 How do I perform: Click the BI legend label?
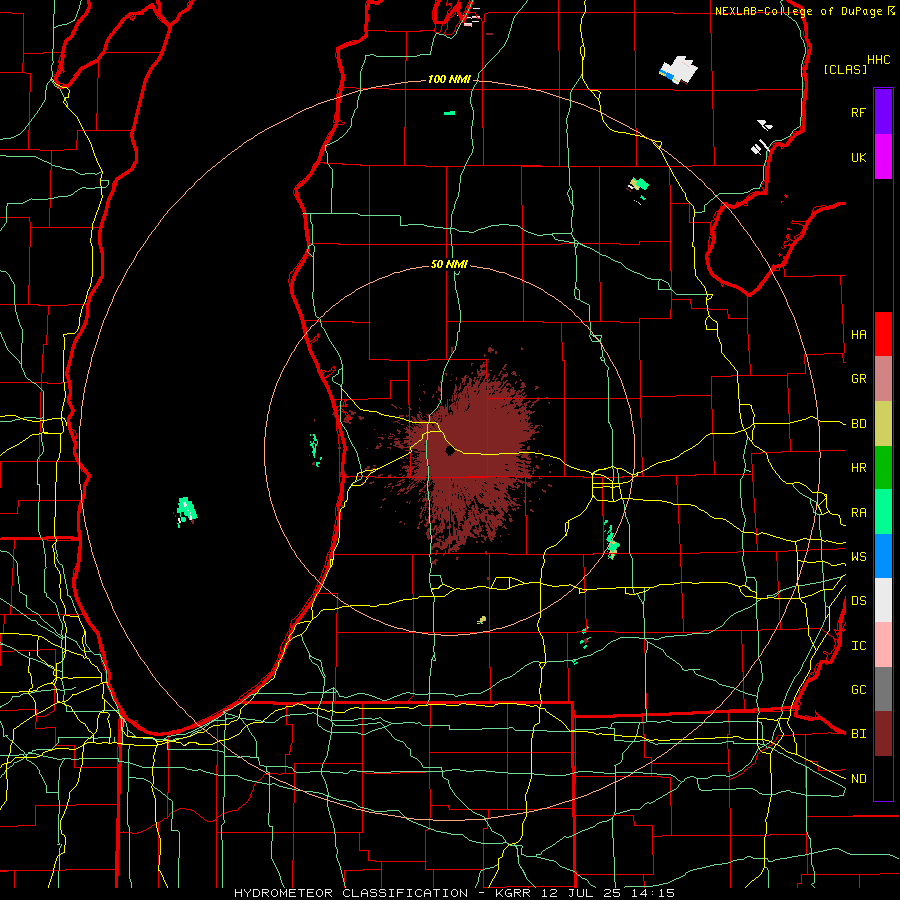click(858, 734)
